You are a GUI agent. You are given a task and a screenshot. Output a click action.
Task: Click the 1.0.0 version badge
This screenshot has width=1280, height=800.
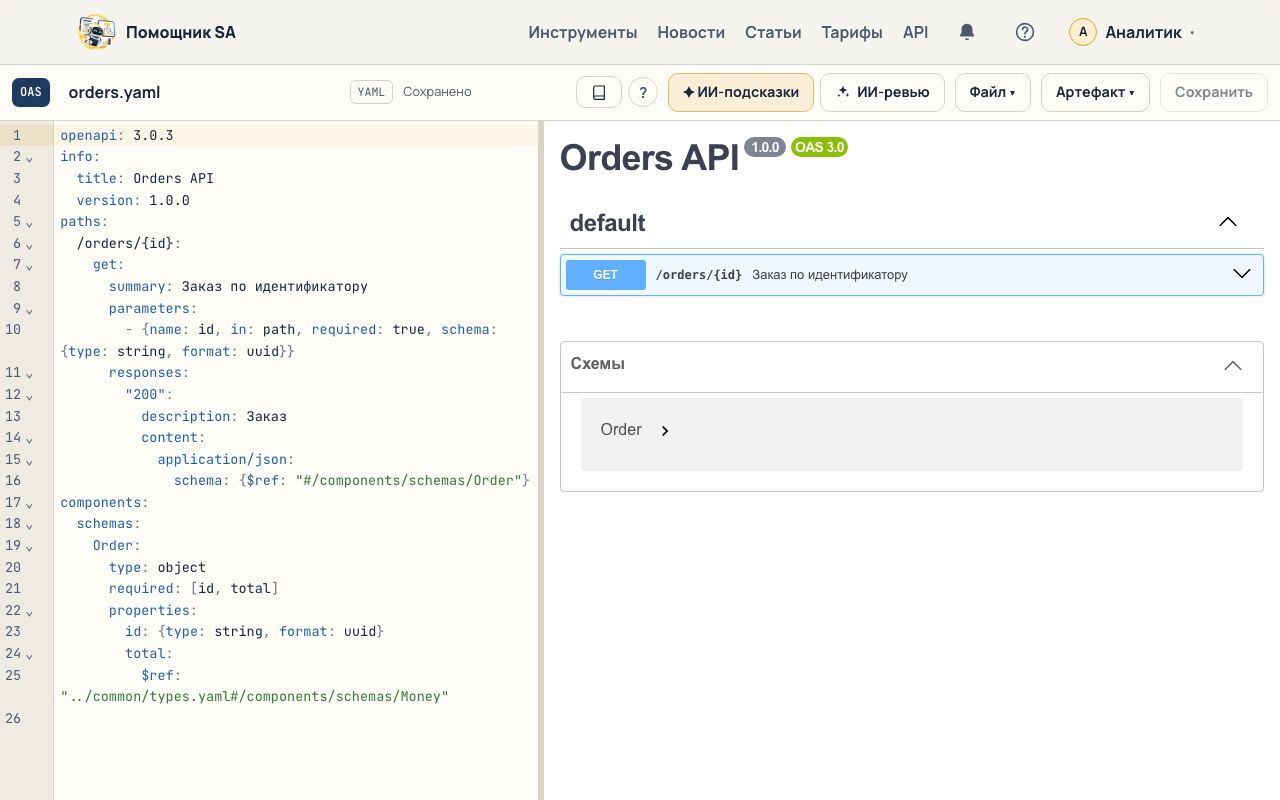click(x=765, y=147)
